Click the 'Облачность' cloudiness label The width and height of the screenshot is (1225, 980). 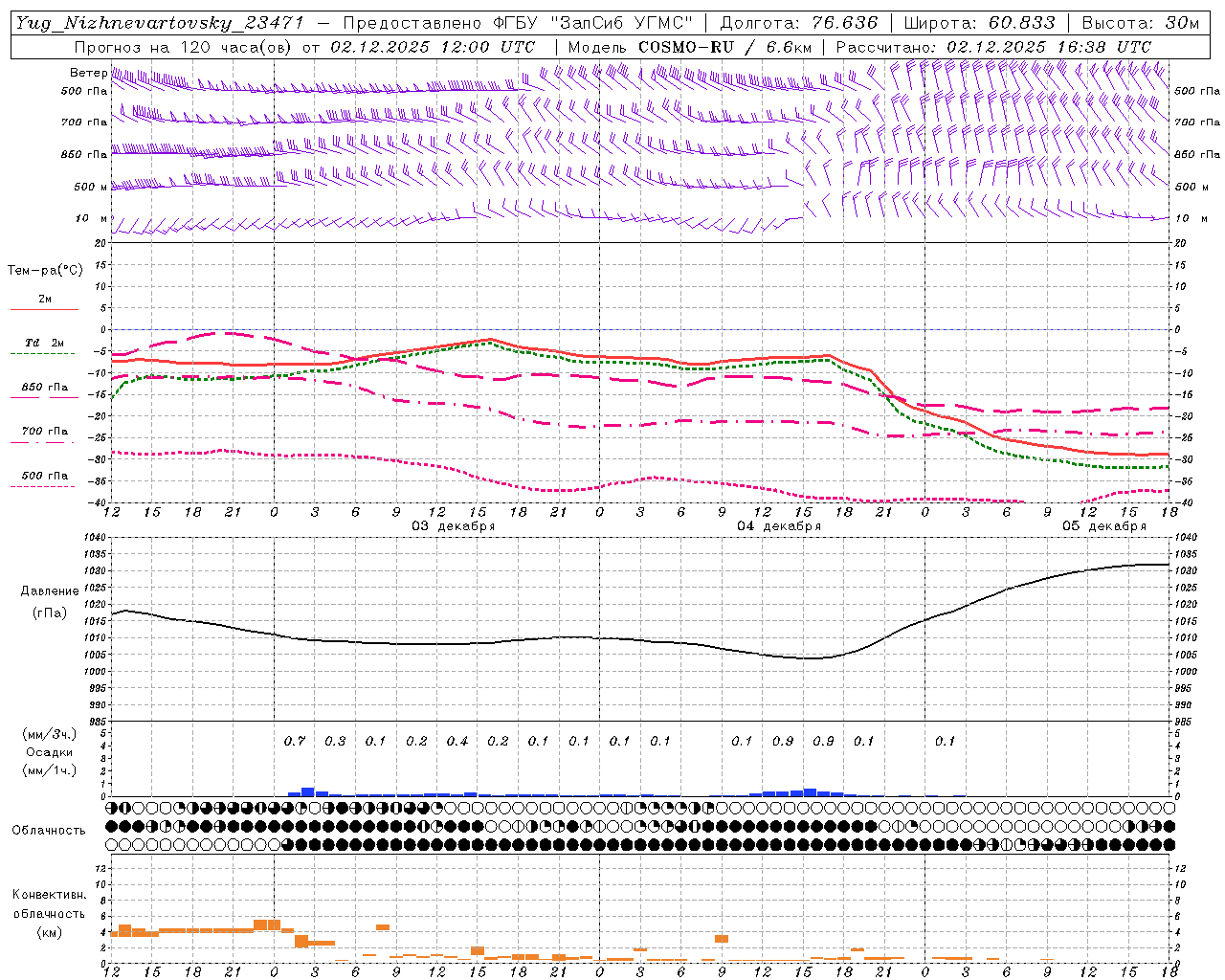49,830
